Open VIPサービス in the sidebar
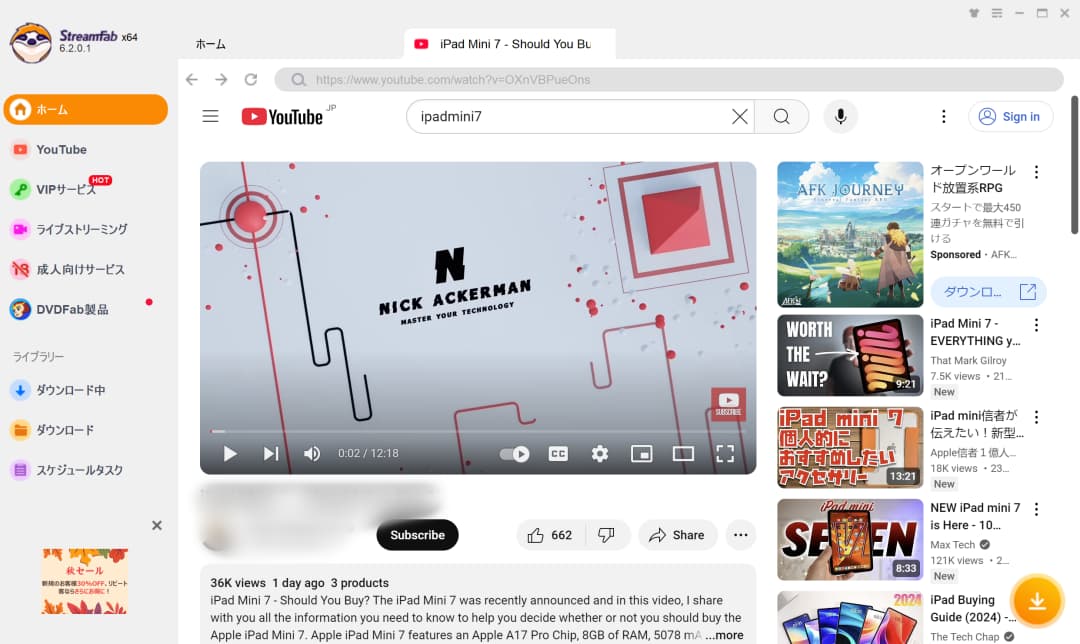 65,189
